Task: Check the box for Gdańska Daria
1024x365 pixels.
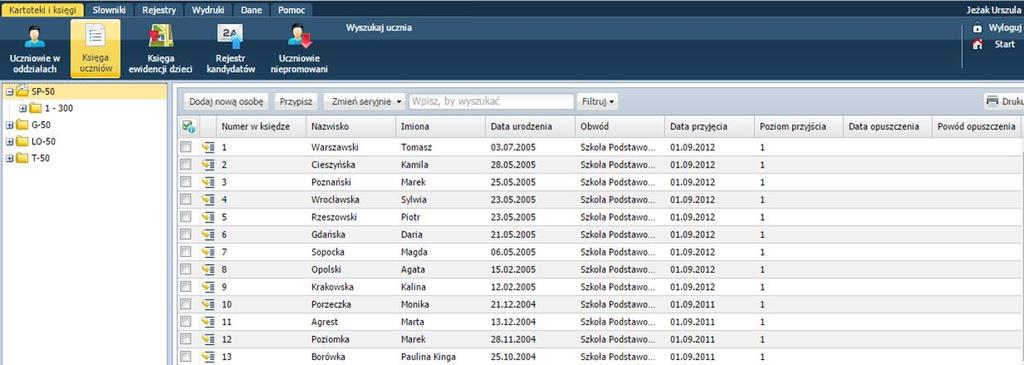Action: tap(186, 234)
